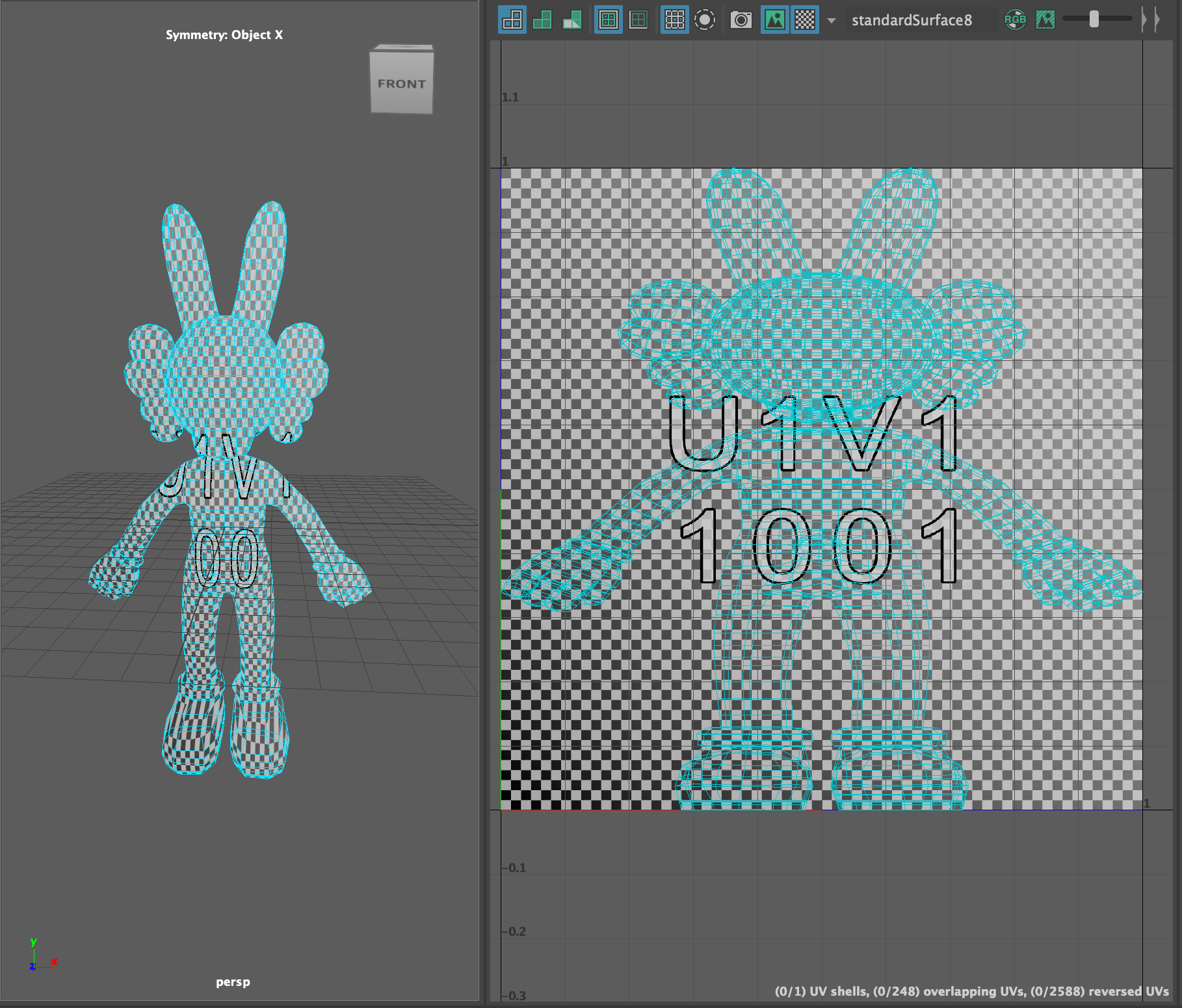1182x1008 pixels.
Task: Click the UV distortion display icon
Action: pyautogui.click(x=572, y=20)
